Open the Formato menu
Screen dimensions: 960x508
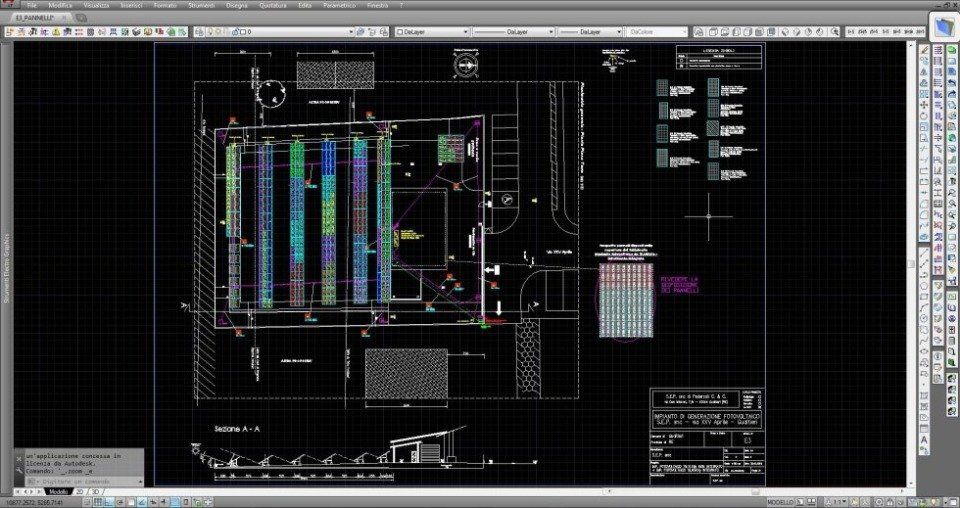tap(165, 5)
